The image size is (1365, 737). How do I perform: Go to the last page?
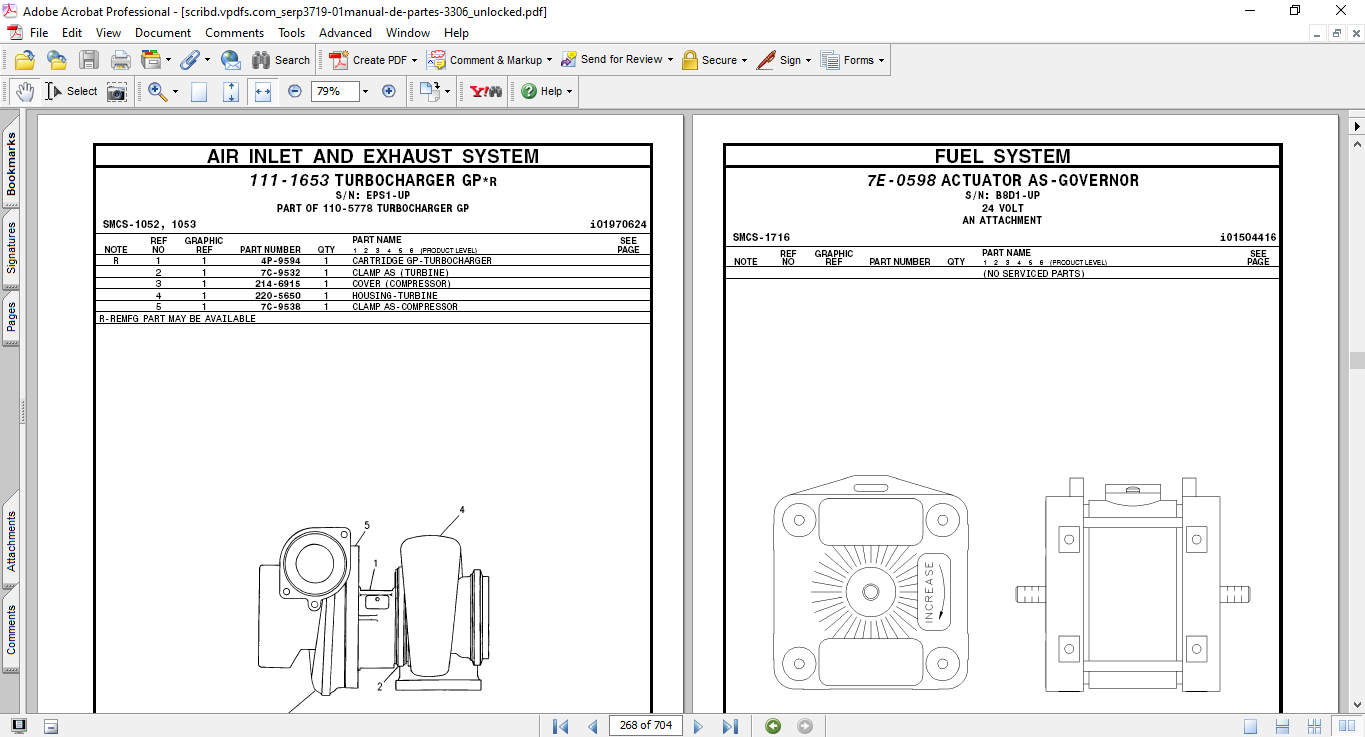730,726
